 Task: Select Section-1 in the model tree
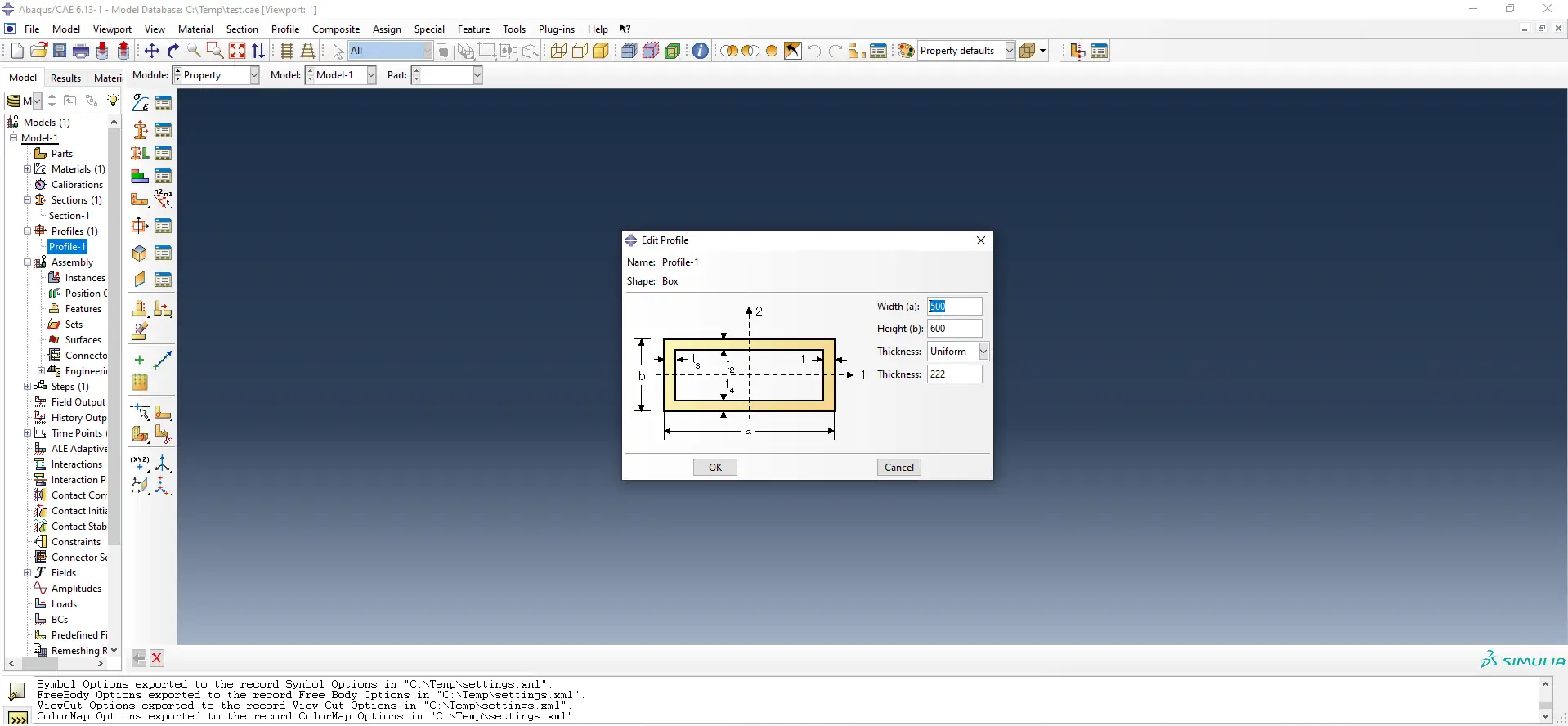(x=69, y=216)
